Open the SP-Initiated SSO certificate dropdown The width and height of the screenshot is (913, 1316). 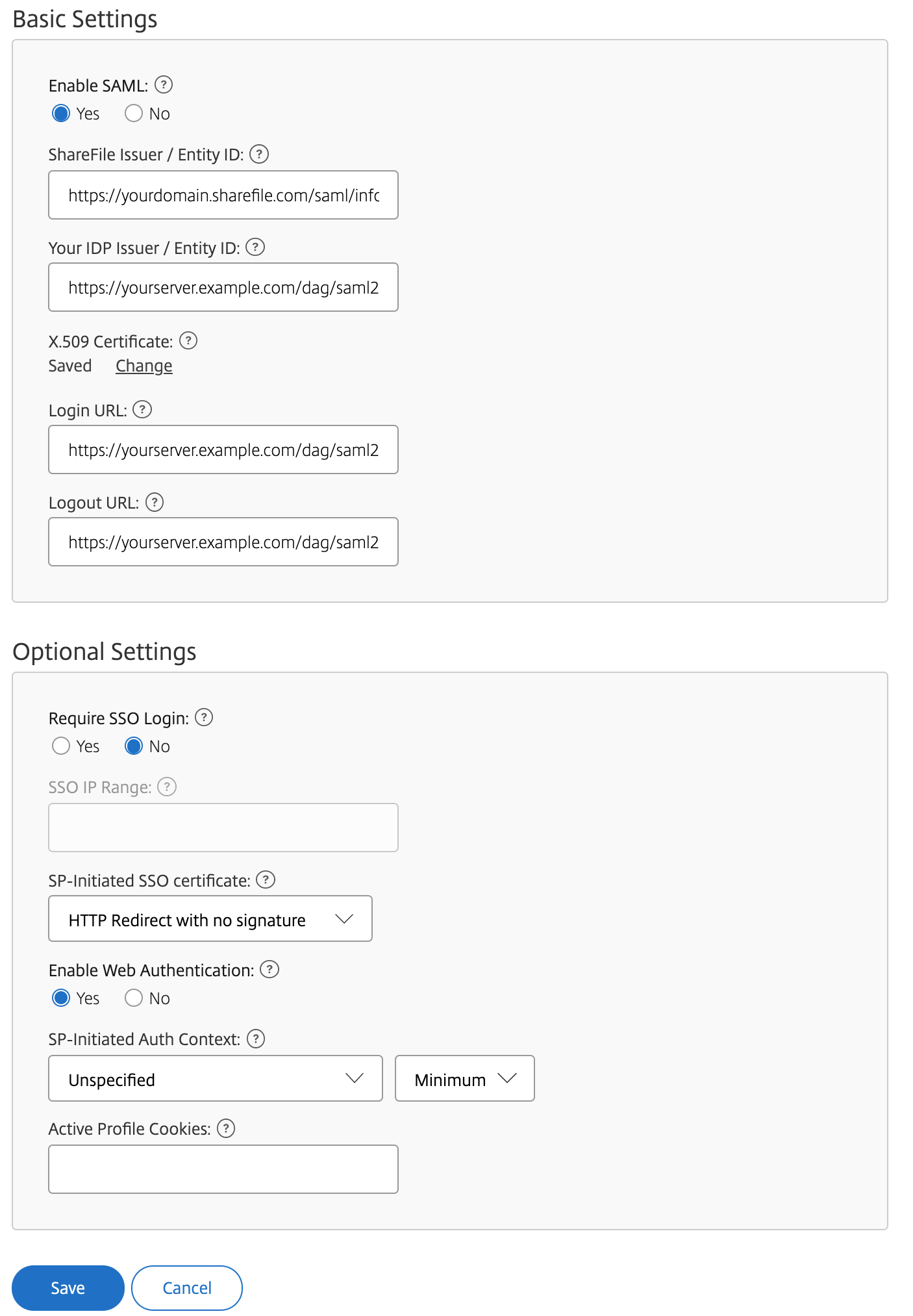pyautogui.click(x=210, y=918)
